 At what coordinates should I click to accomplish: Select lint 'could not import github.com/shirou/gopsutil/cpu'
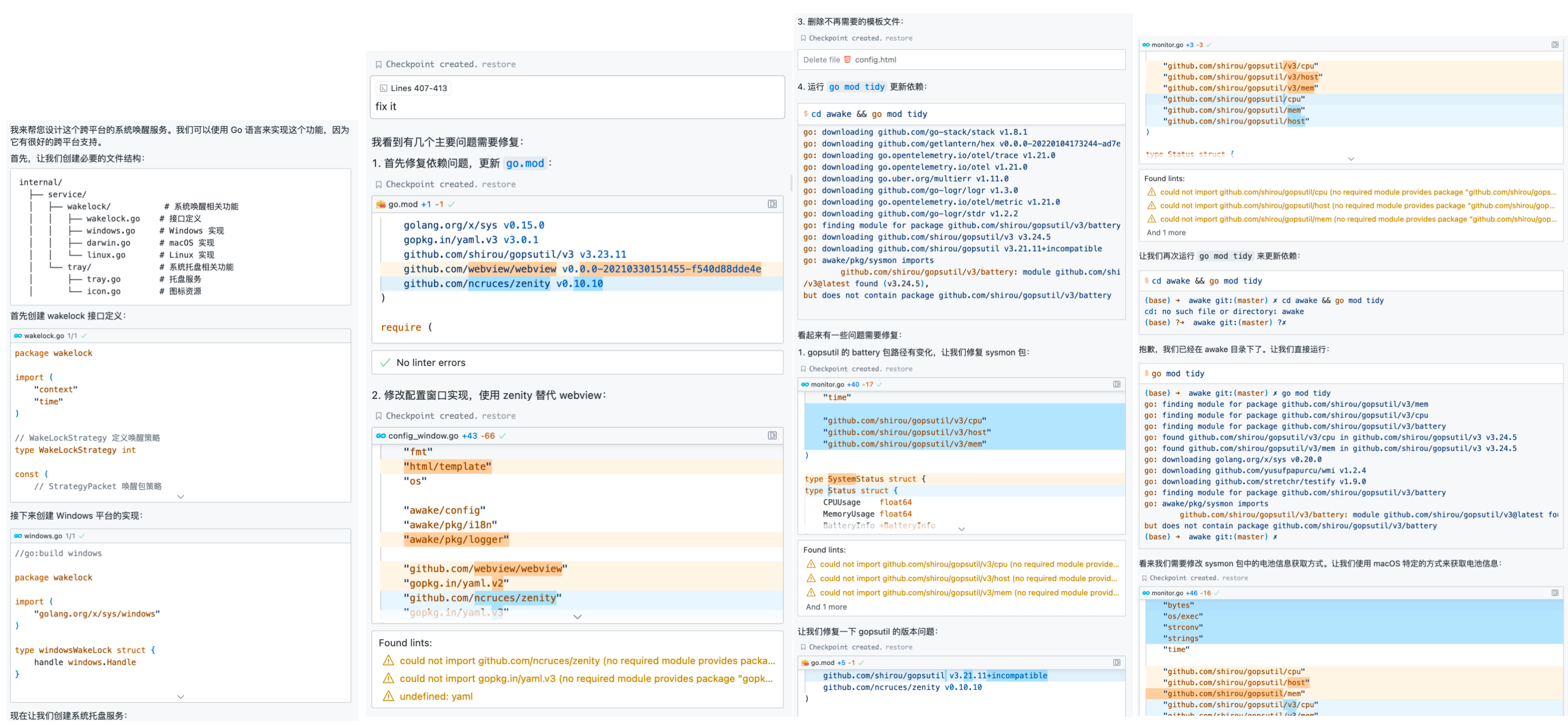click(x=1358, y=192)
